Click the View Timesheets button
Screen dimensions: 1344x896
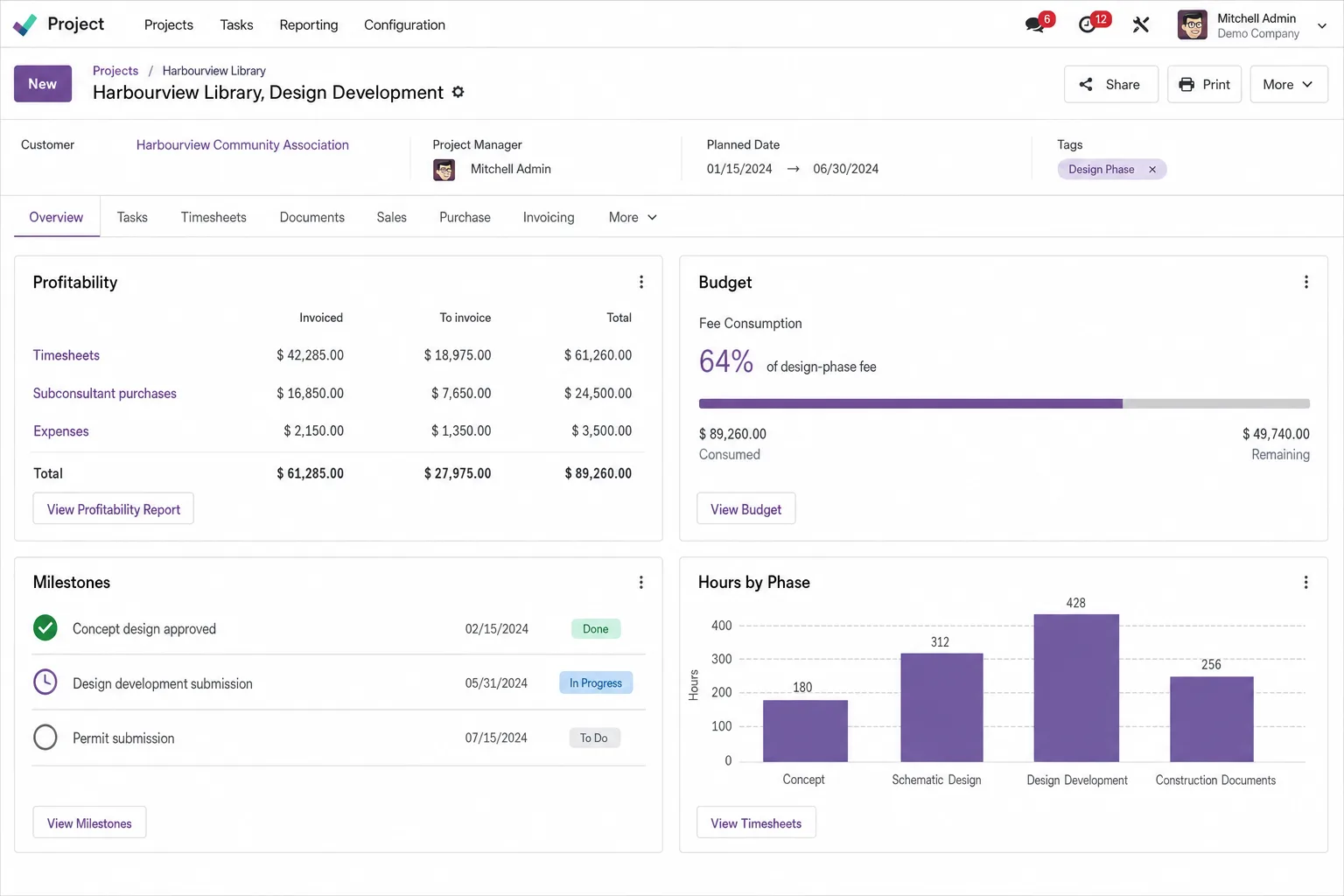pyautogui.click(x=756, y=822)
